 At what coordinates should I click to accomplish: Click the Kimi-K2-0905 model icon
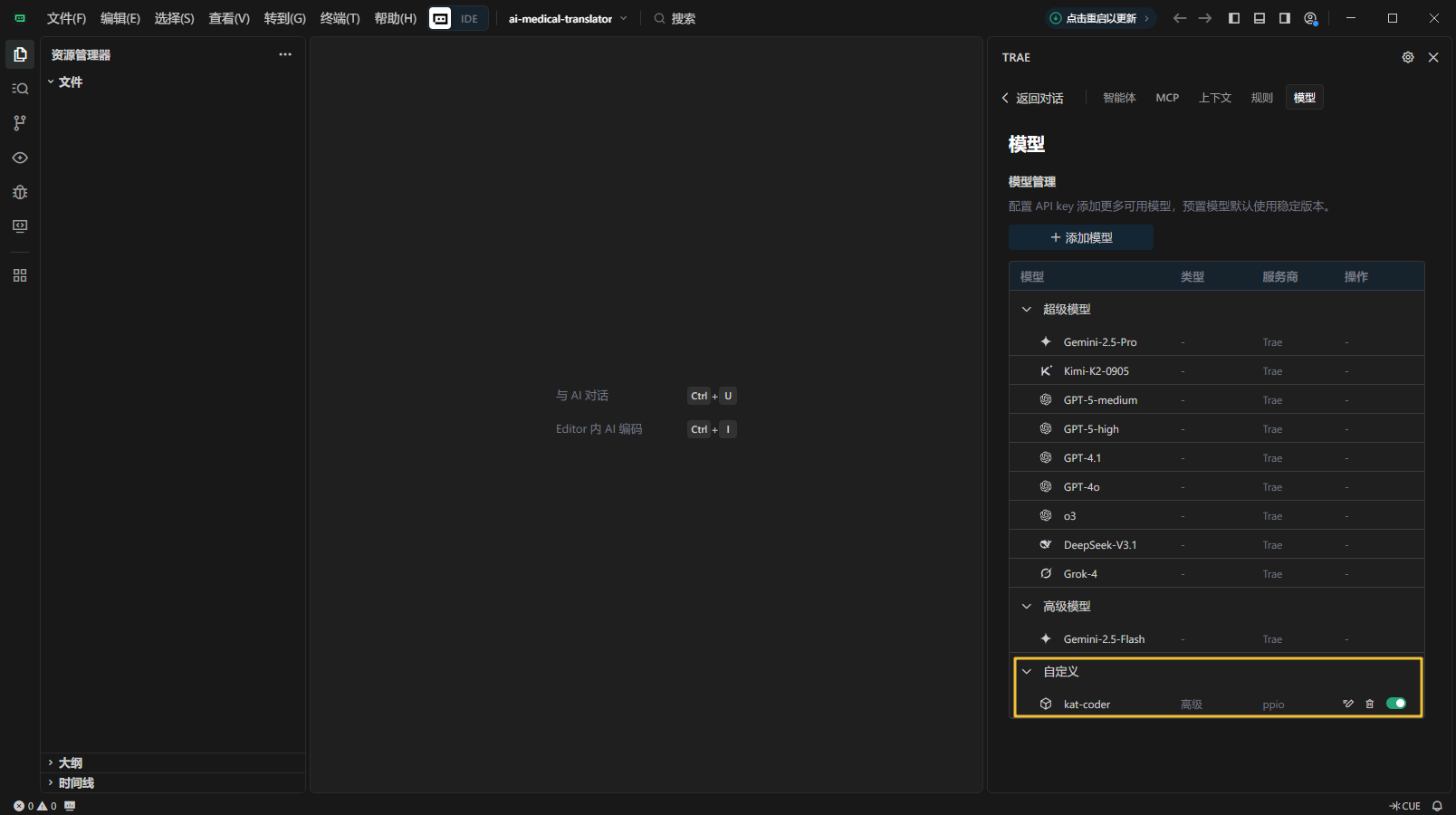tap(1046, 370)
